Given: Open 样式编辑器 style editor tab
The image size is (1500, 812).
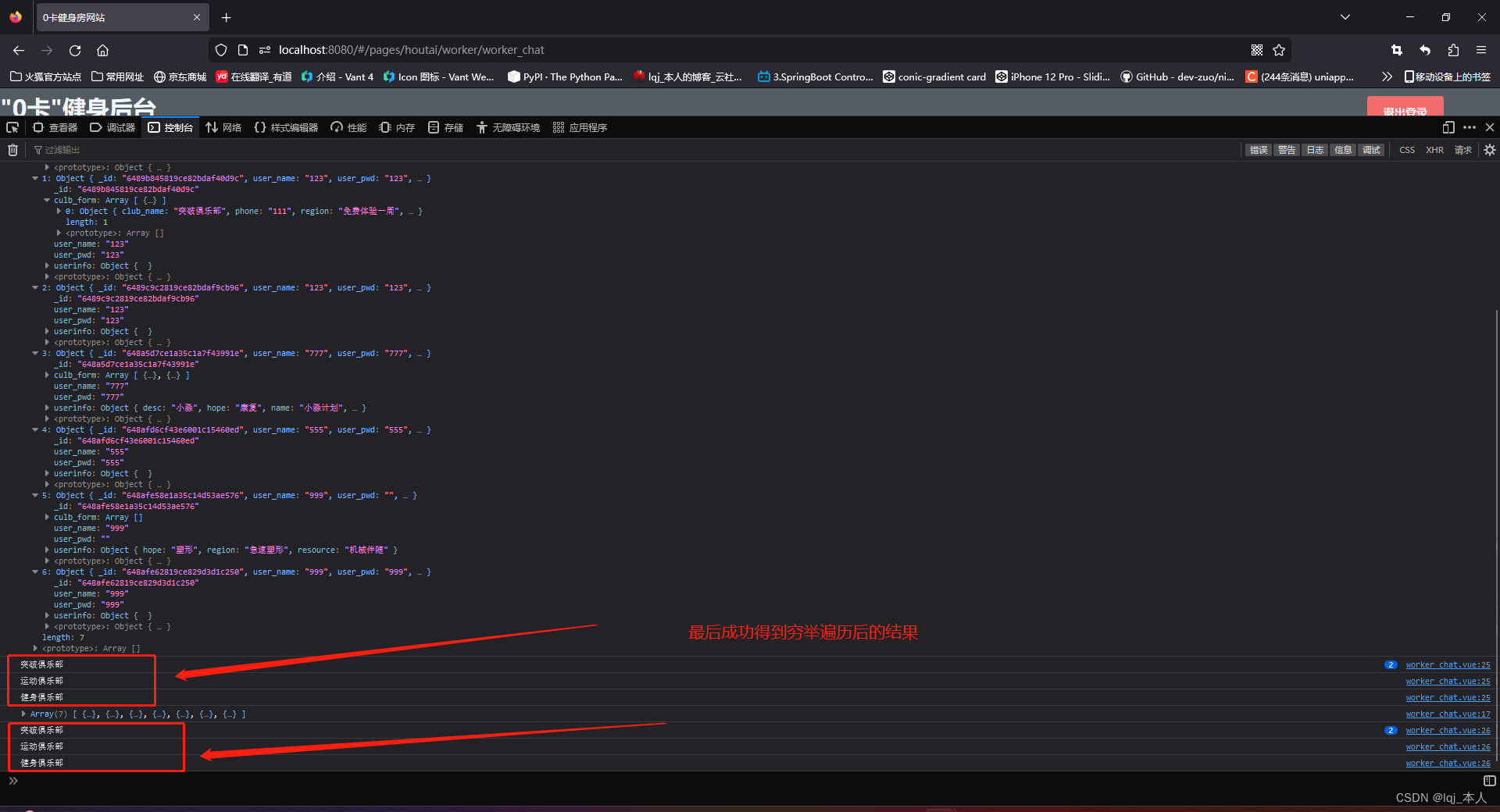Looking at the screenshot, I should point(286,127).
